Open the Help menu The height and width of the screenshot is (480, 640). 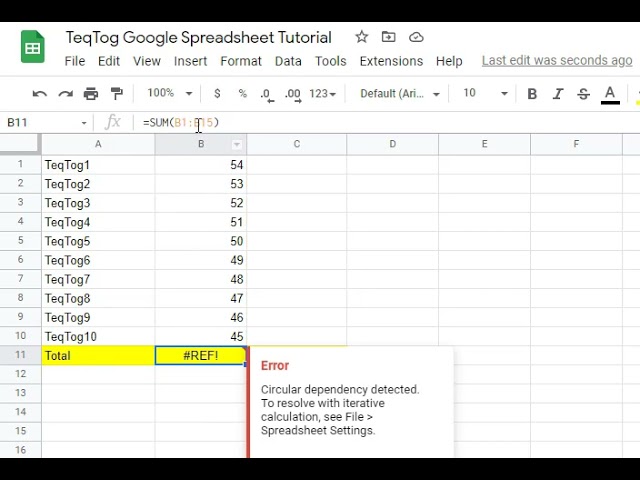click(x=449, y=61)
